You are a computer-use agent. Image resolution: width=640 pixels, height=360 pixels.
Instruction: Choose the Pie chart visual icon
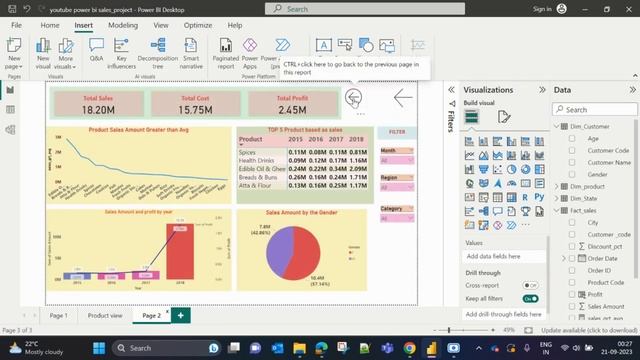click(x=511, y=169)
